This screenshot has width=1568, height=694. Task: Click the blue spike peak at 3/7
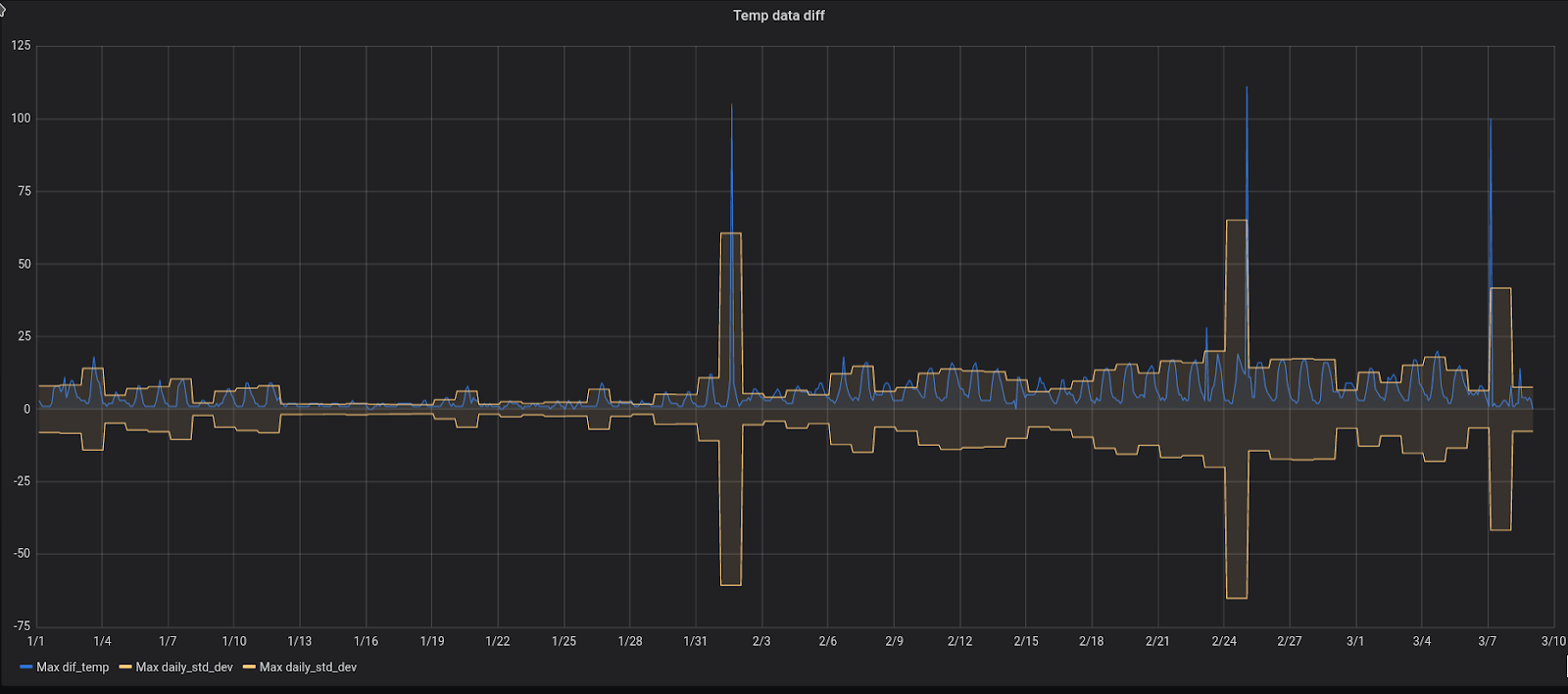tap(1491, 120)
